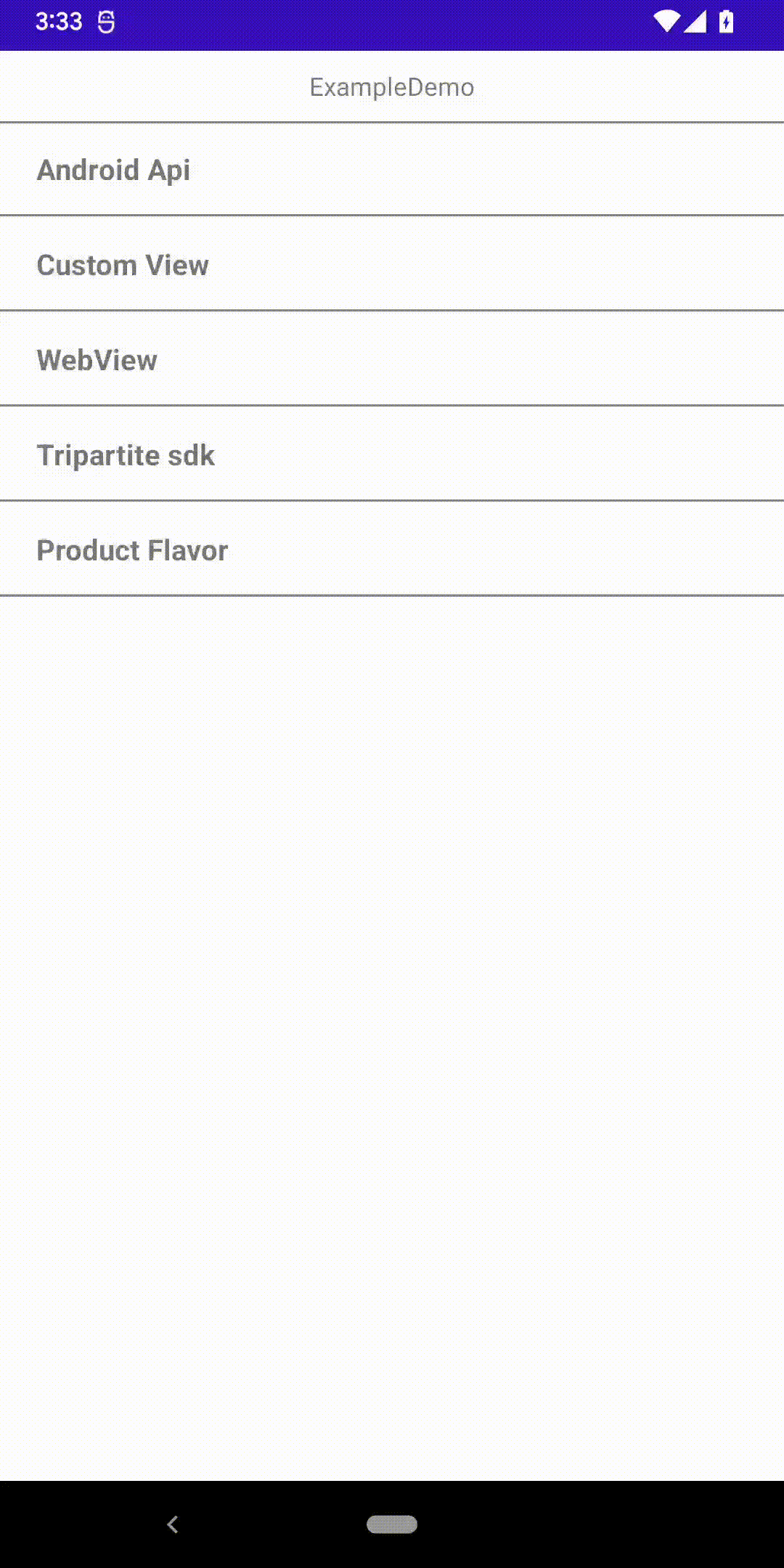Tap the home pill gesture handle
The image size is (784, 1568).
[392, 1524]
